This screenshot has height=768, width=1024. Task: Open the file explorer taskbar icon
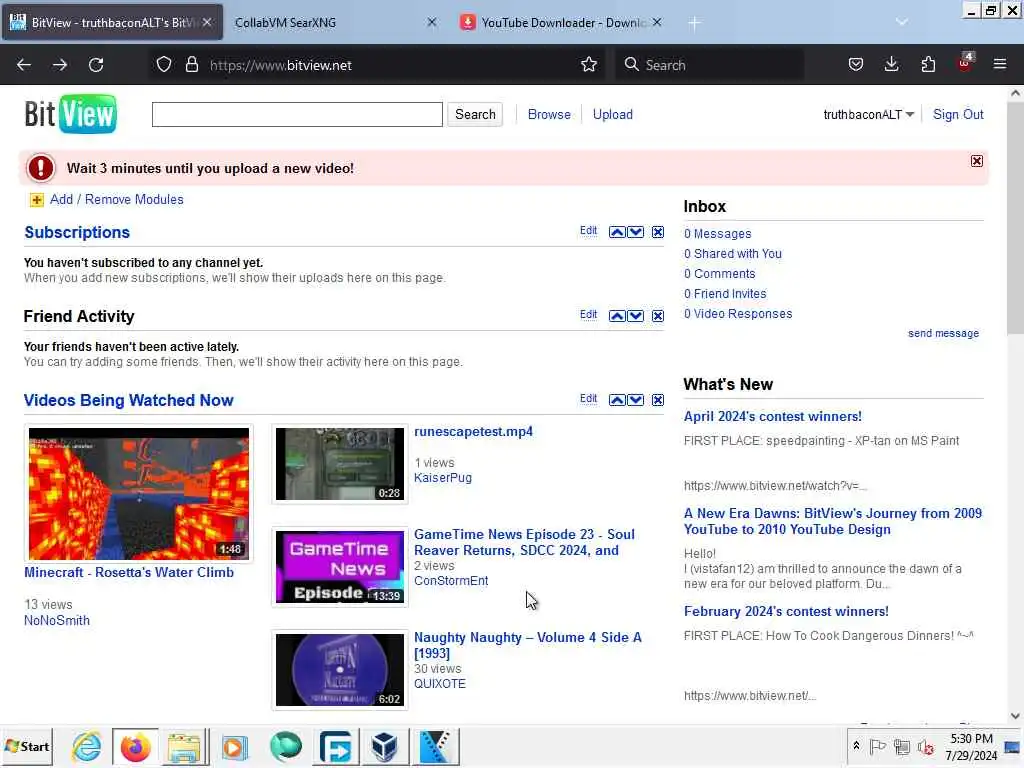[184, 746]
